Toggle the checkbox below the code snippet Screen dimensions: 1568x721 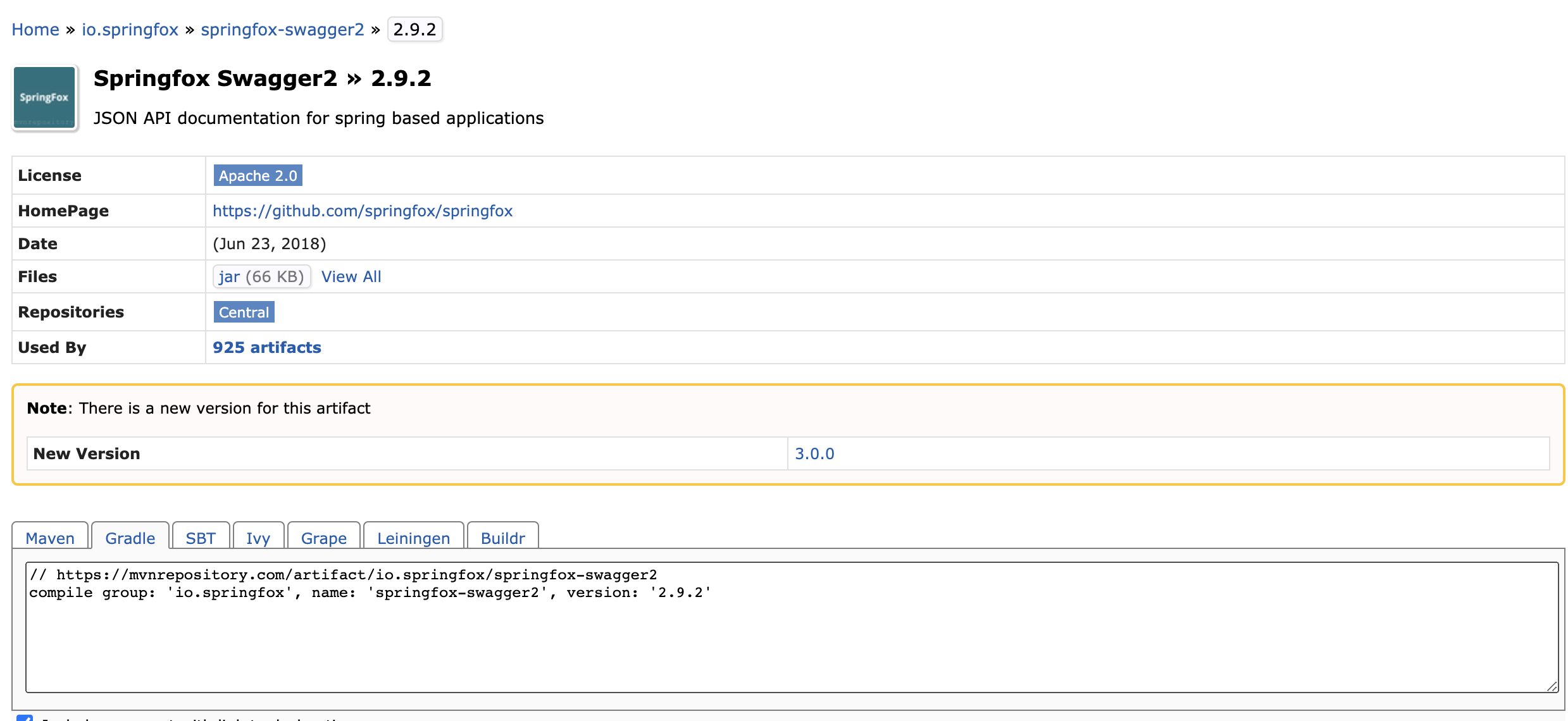pyautogui.click(x=25, y=717)
